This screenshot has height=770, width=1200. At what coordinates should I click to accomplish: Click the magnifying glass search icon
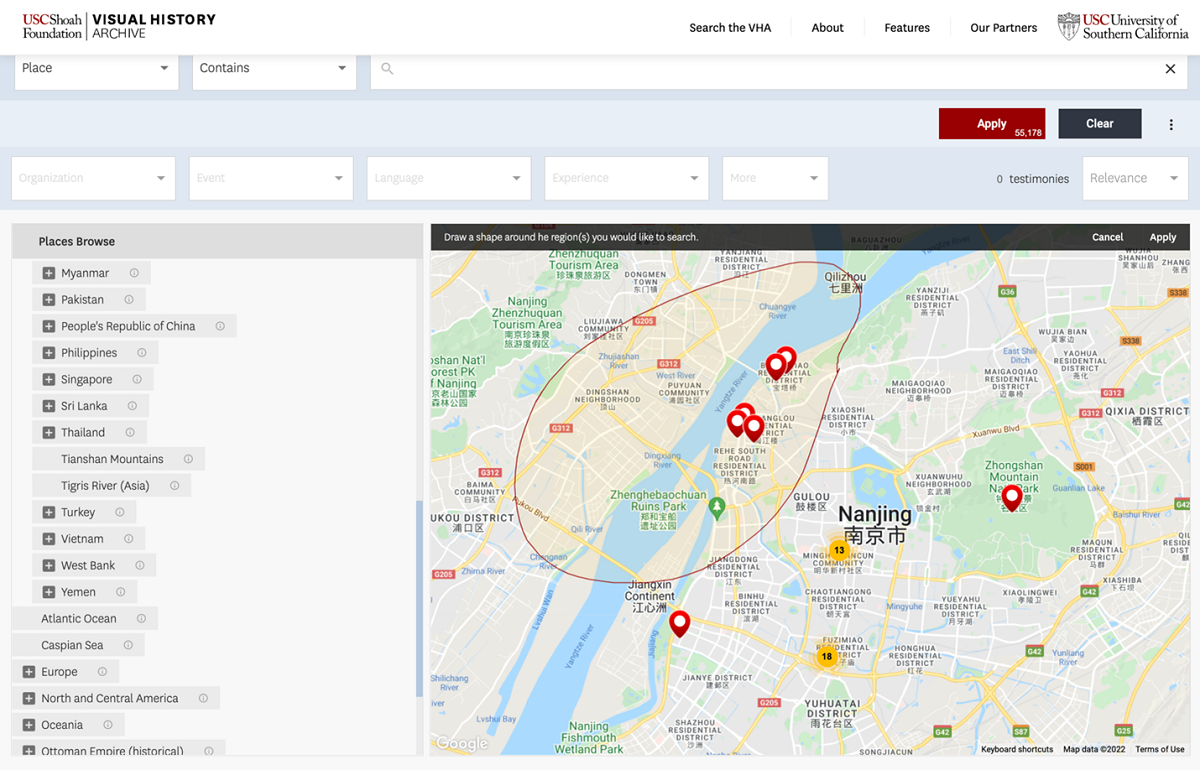click(386, 68)
